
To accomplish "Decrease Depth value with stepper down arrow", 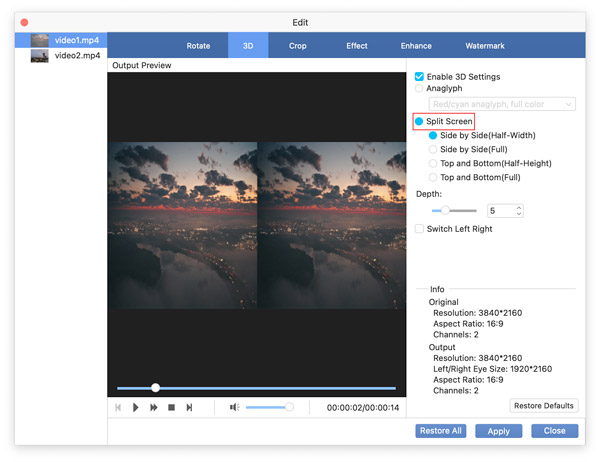I will (x=519, y=214).
